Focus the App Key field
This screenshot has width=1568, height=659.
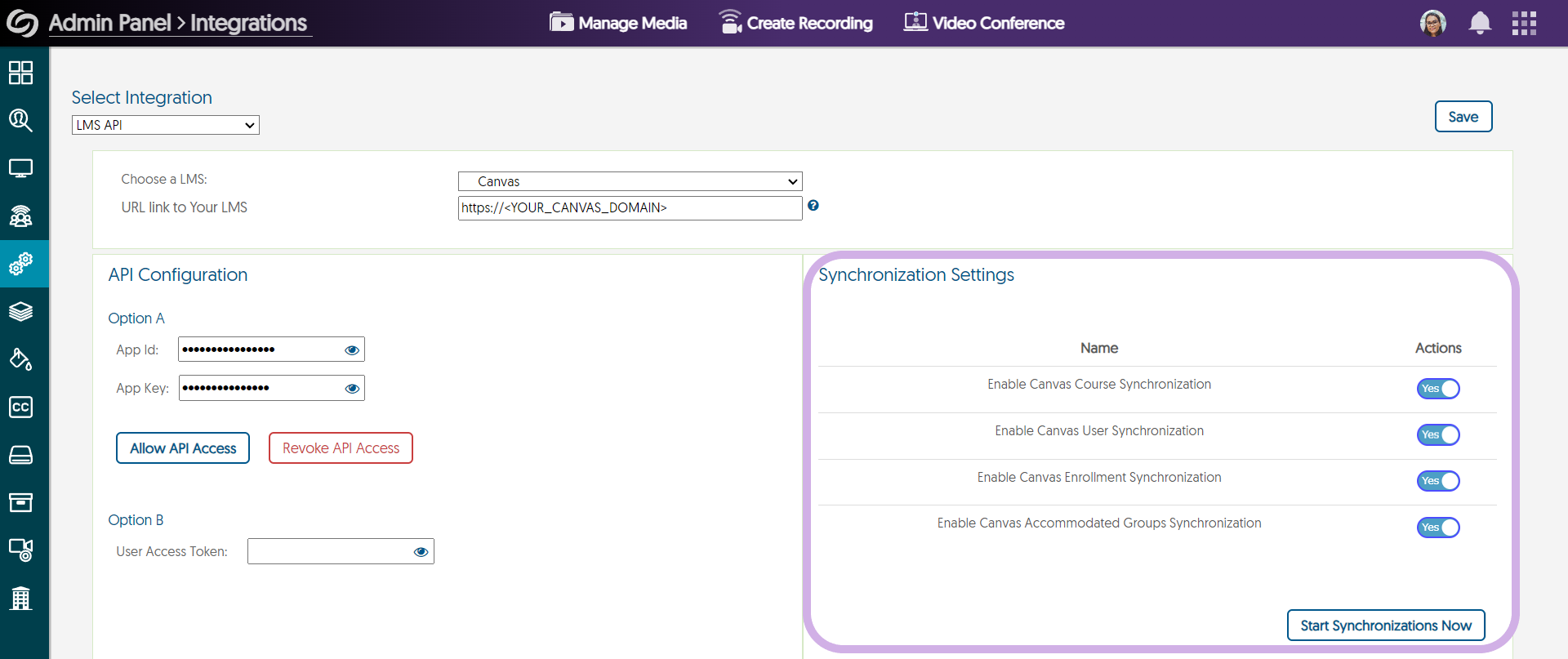tap(271, 388)
